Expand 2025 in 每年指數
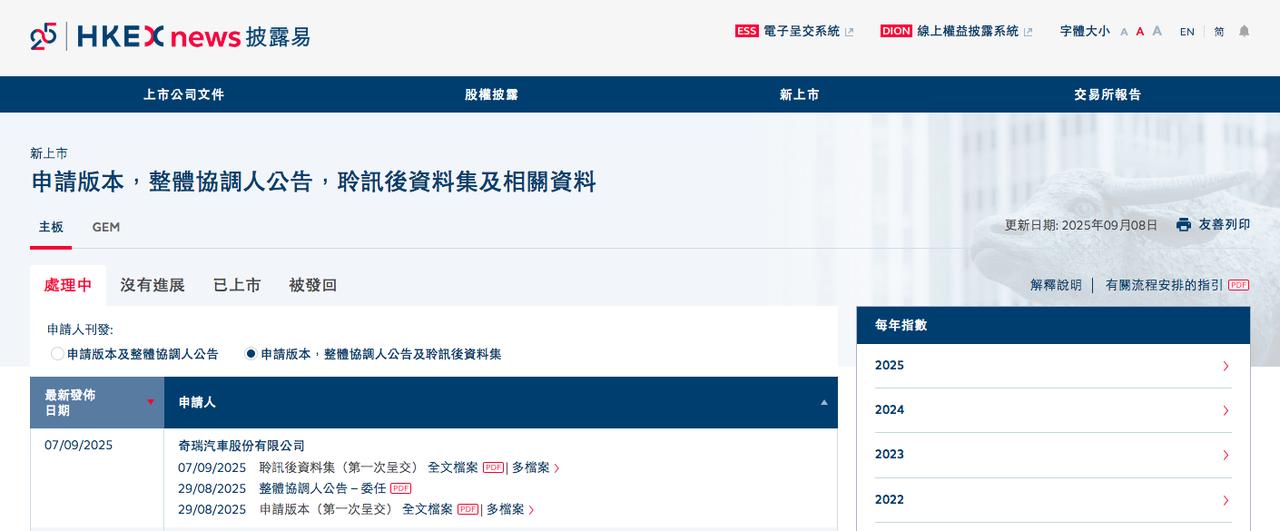This screenshot has height=531, width=1280. [x=1053, y=366]
